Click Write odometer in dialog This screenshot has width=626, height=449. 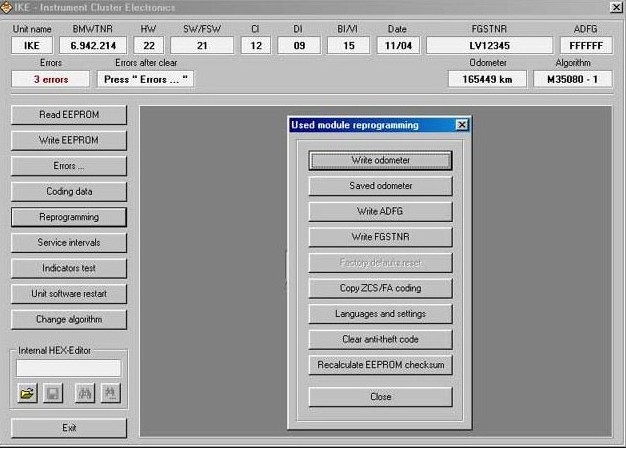pos(380,160)
